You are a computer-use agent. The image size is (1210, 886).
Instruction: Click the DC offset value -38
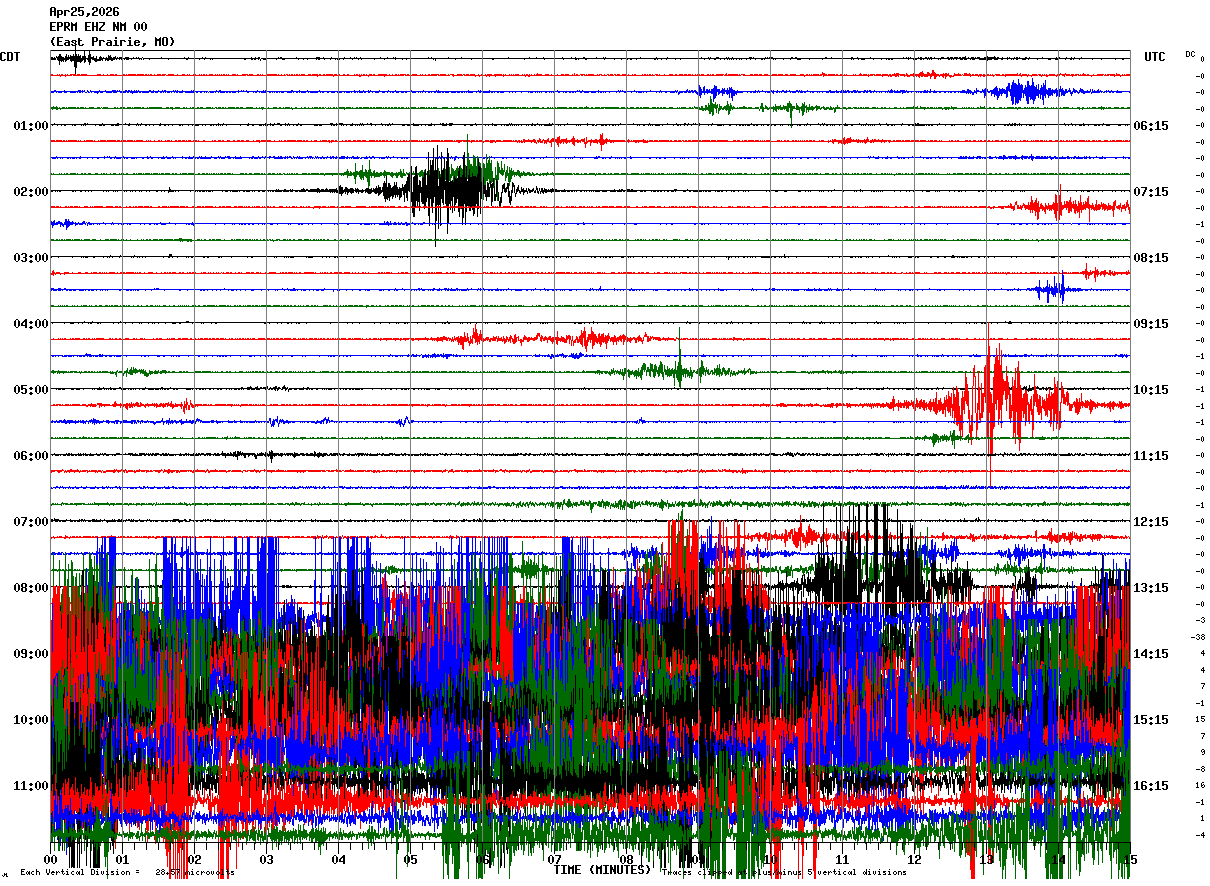(1197, 637)
